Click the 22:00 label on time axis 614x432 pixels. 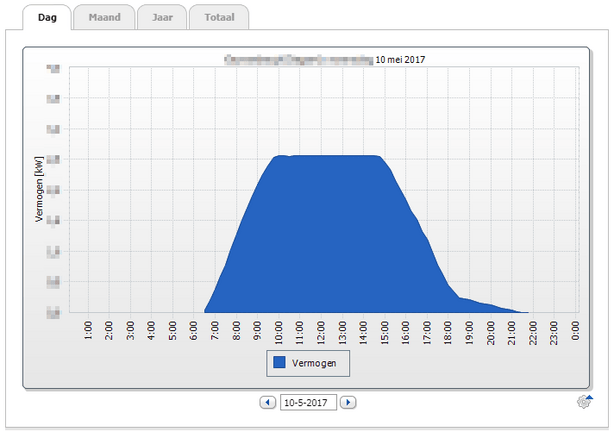(x=533, y=331)
